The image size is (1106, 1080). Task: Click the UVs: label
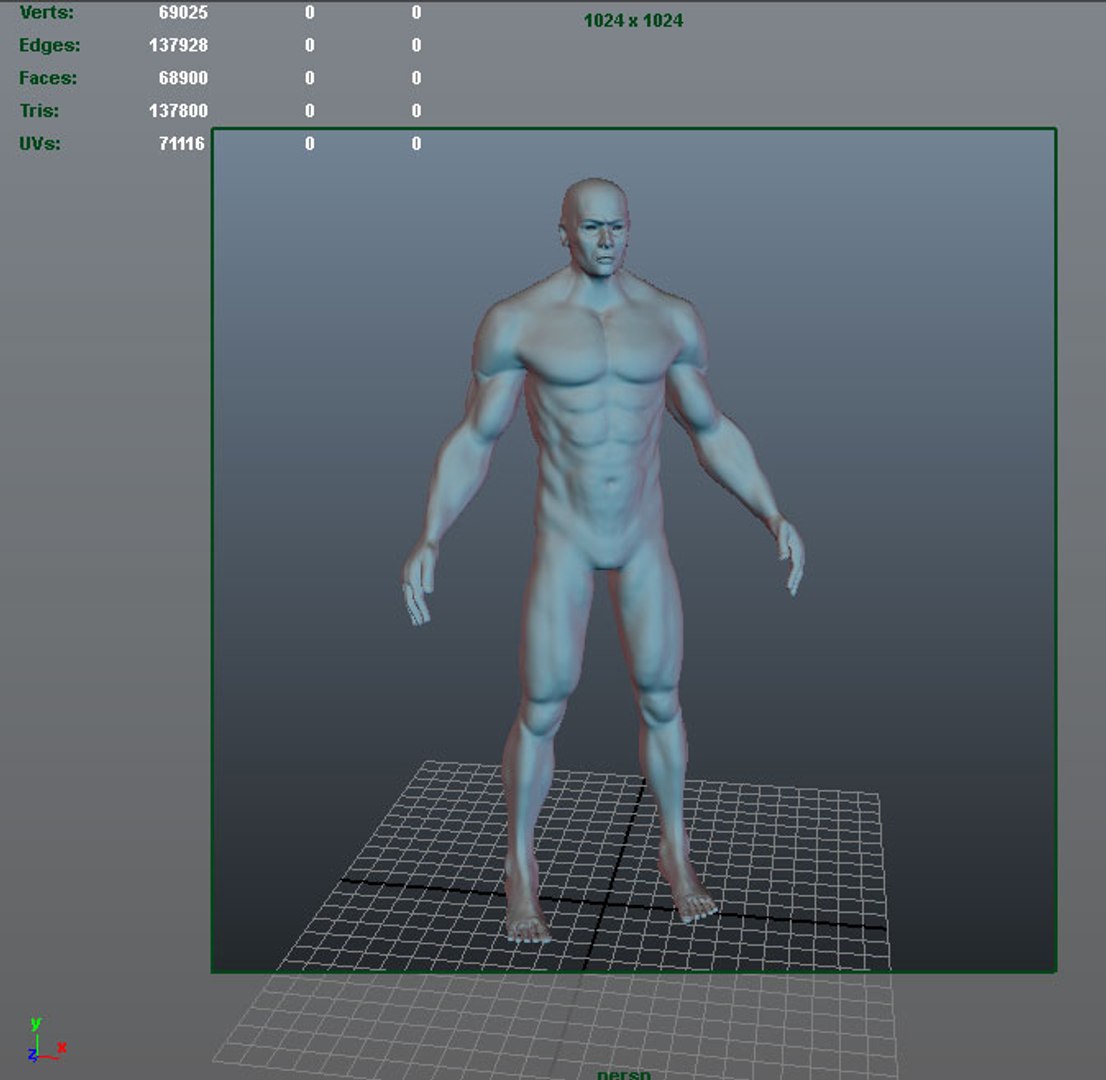(x=40, y=144)
